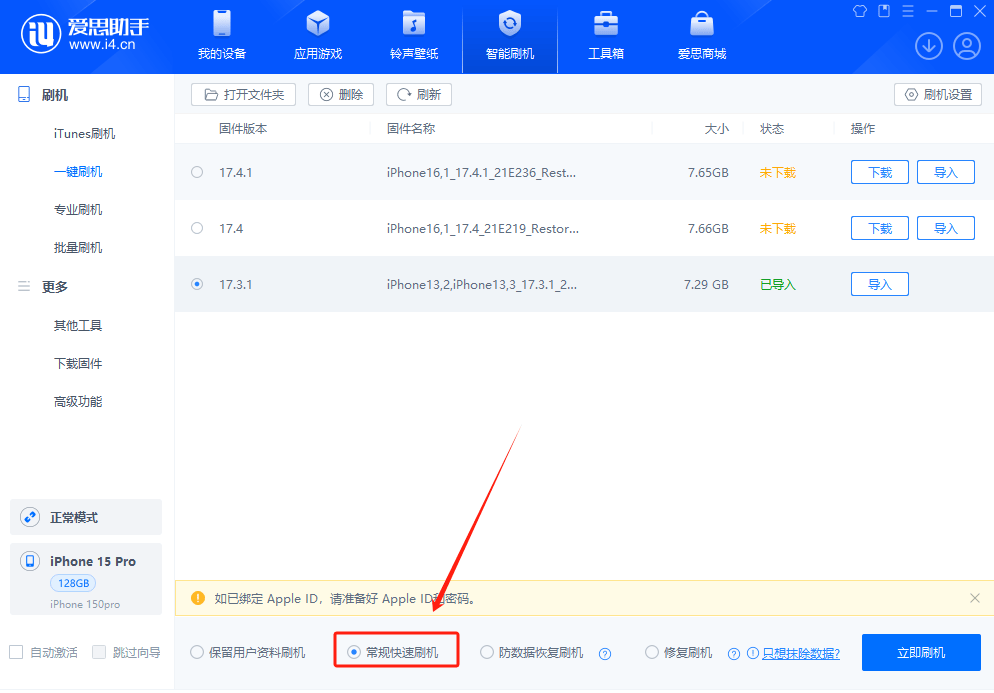Click the 128GB storage badge
The width and height of the screenshot is (994, 693).
[x=73, y=583]
